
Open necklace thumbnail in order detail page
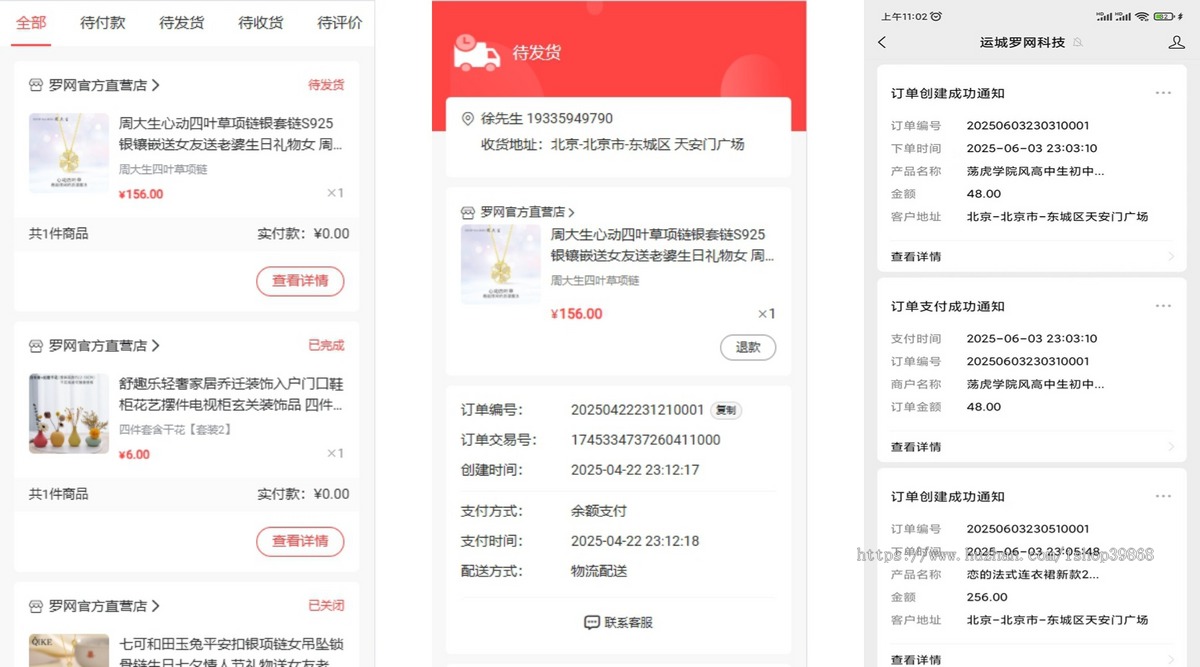pyautogui.click(x=501, y=264)
